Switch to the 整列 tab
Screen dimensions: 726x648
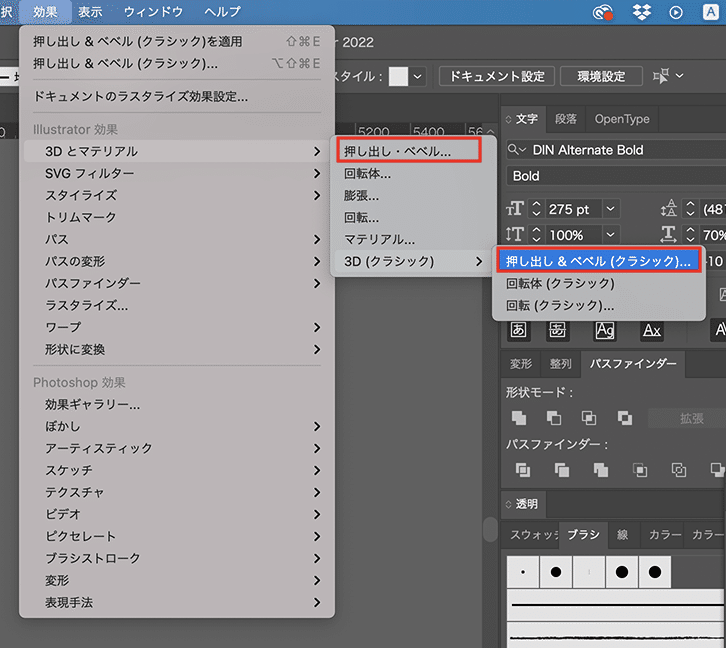pos(561,364)
